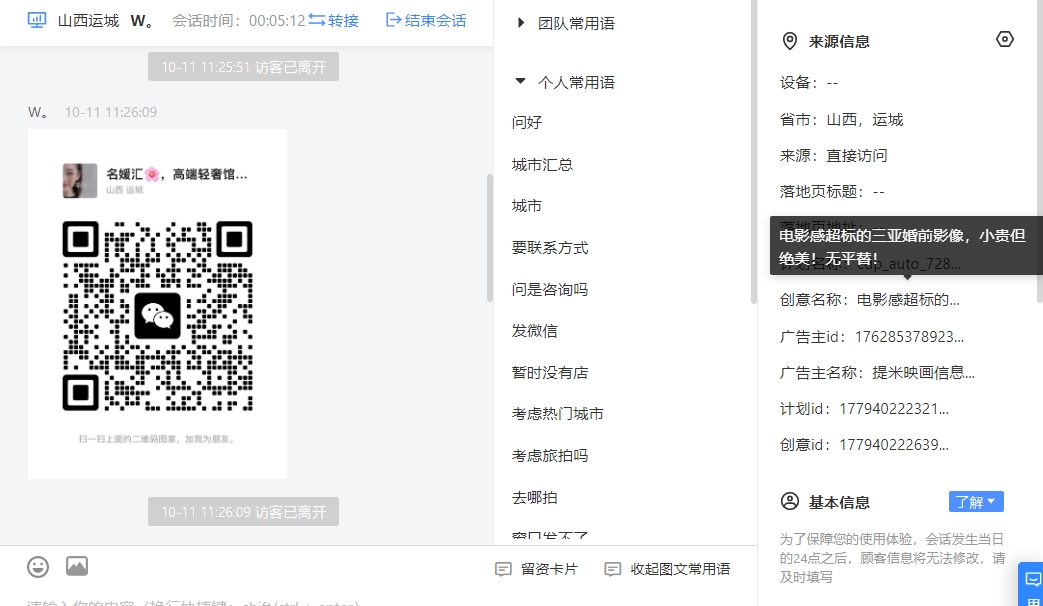The width and height of the screenshot is (1043, 606).
Task: Click the 计划id 177940222321... value
Action: click(894, 408)
